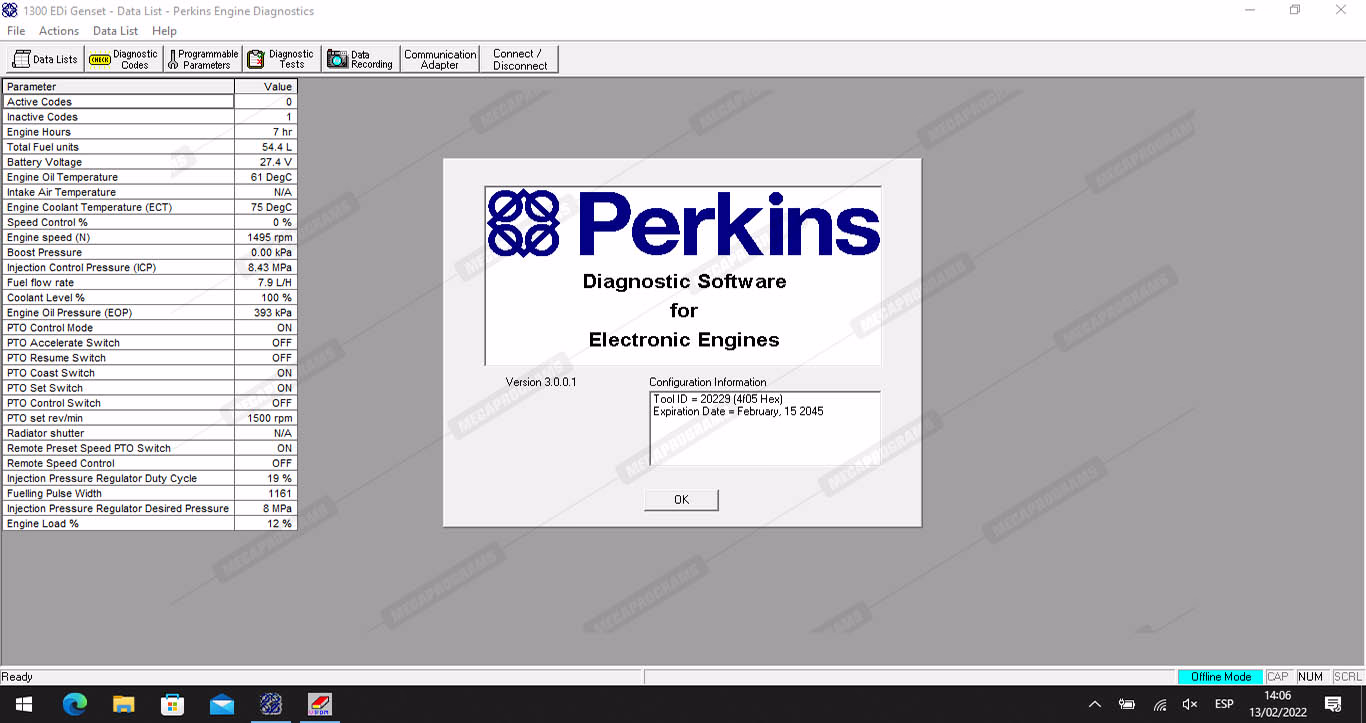Click the Value column header
This screenshot has height=723, width=1366.
[266, 87]
